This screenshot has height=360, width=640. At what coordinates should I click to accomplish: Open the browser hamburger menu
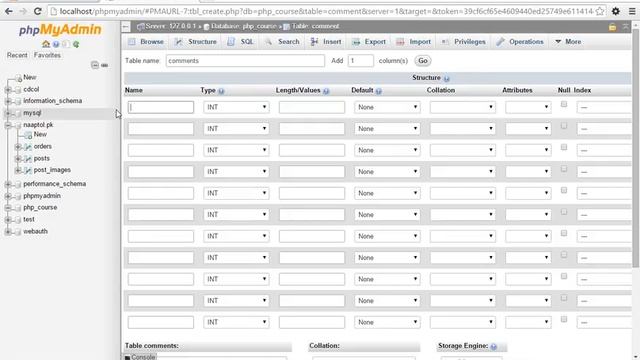(632, 11)
